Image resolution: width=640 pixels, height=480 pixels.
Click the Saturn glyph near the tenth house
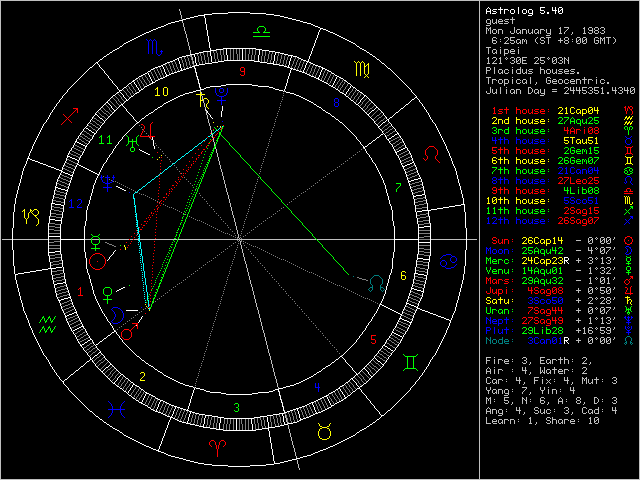204,99
